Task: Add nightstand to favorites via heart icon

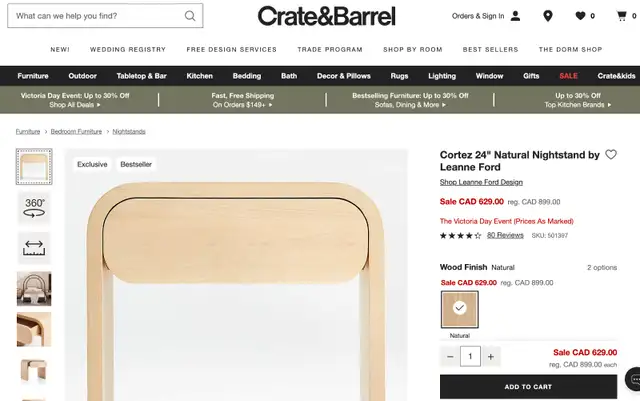Action: pos(611,154)
